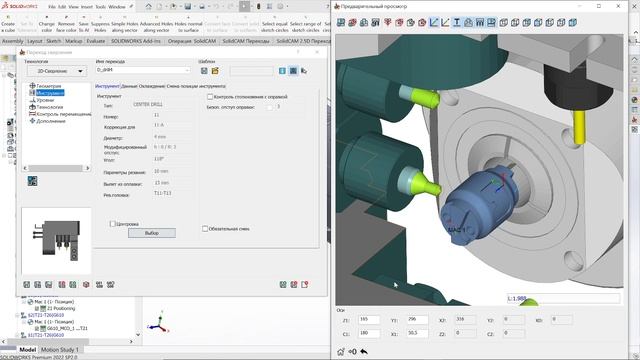Click the Rebuild traffic-light icon
Viewport: 640px width, 360px height.
(258, 7)
